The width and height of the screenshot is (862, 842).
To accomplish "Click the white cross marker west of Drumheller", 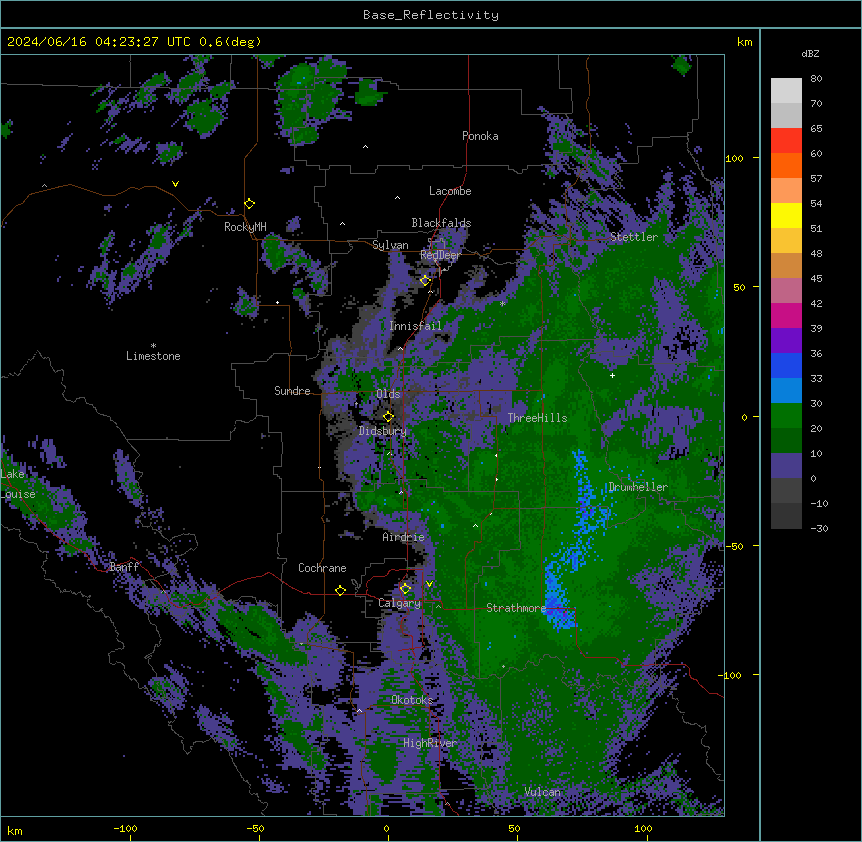I will [612, 375].
